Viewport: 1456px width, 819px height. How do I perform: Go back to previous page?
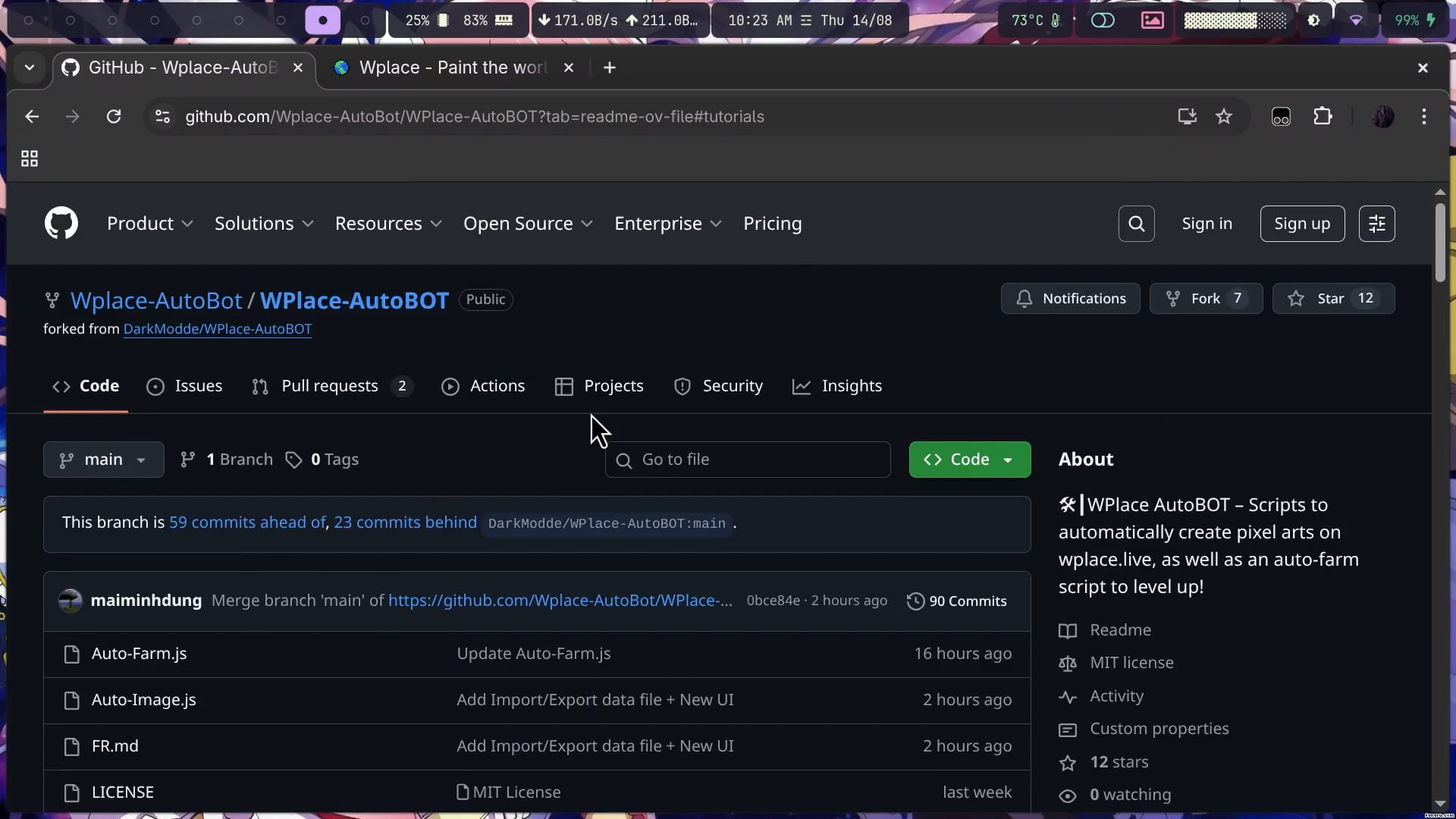pyautogui.click(x=32, y=116)
